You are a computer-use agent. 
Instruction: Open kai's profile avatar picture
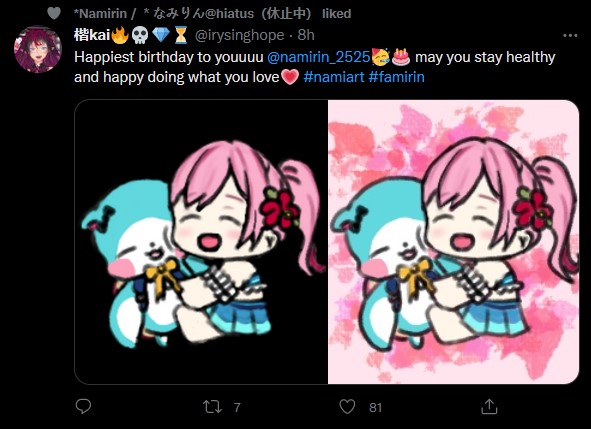point(38,49)
